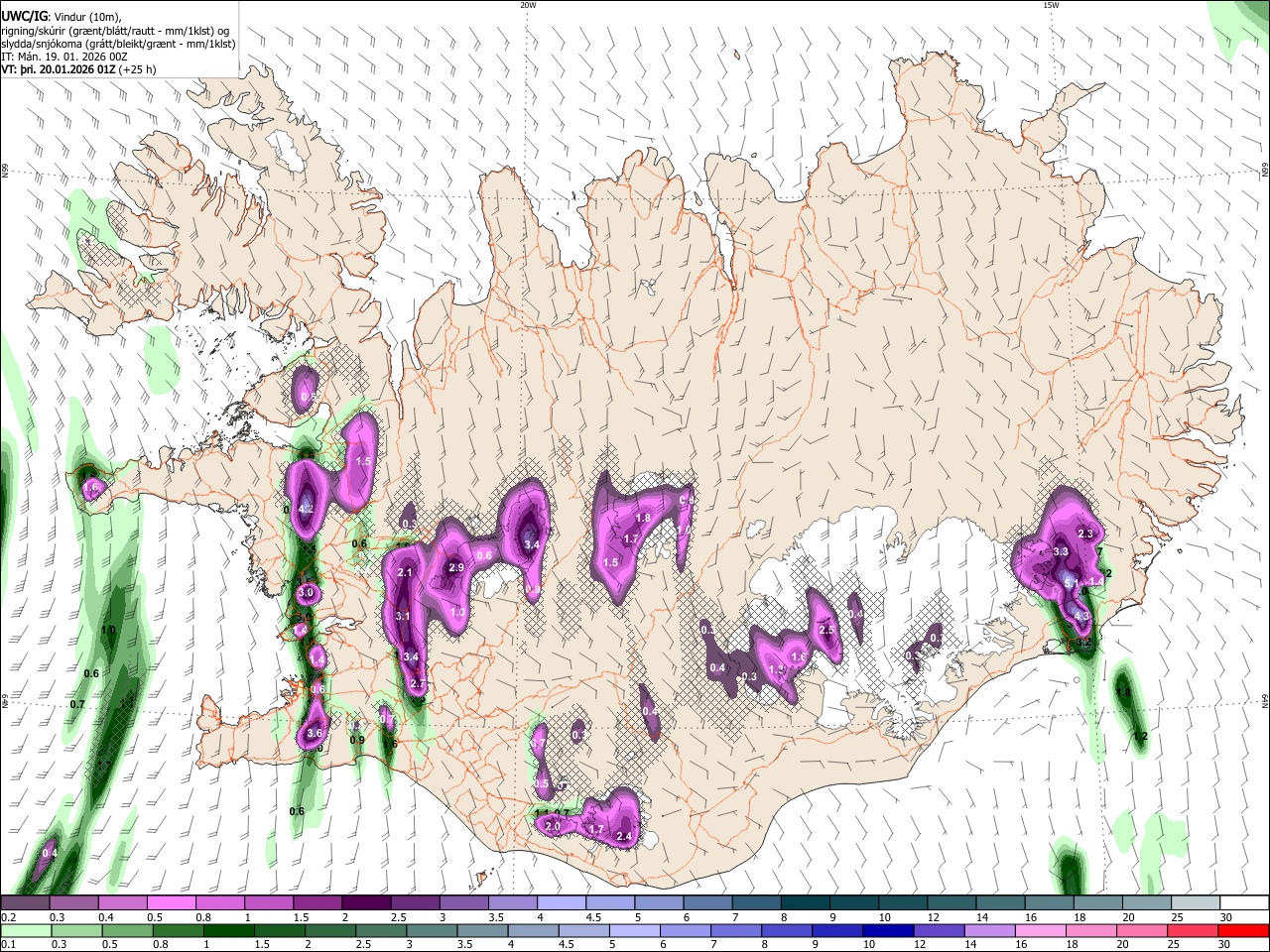Click the 64N latitude label on right edge
Screen dimensions: 1270x952
tap(1265, 699)
